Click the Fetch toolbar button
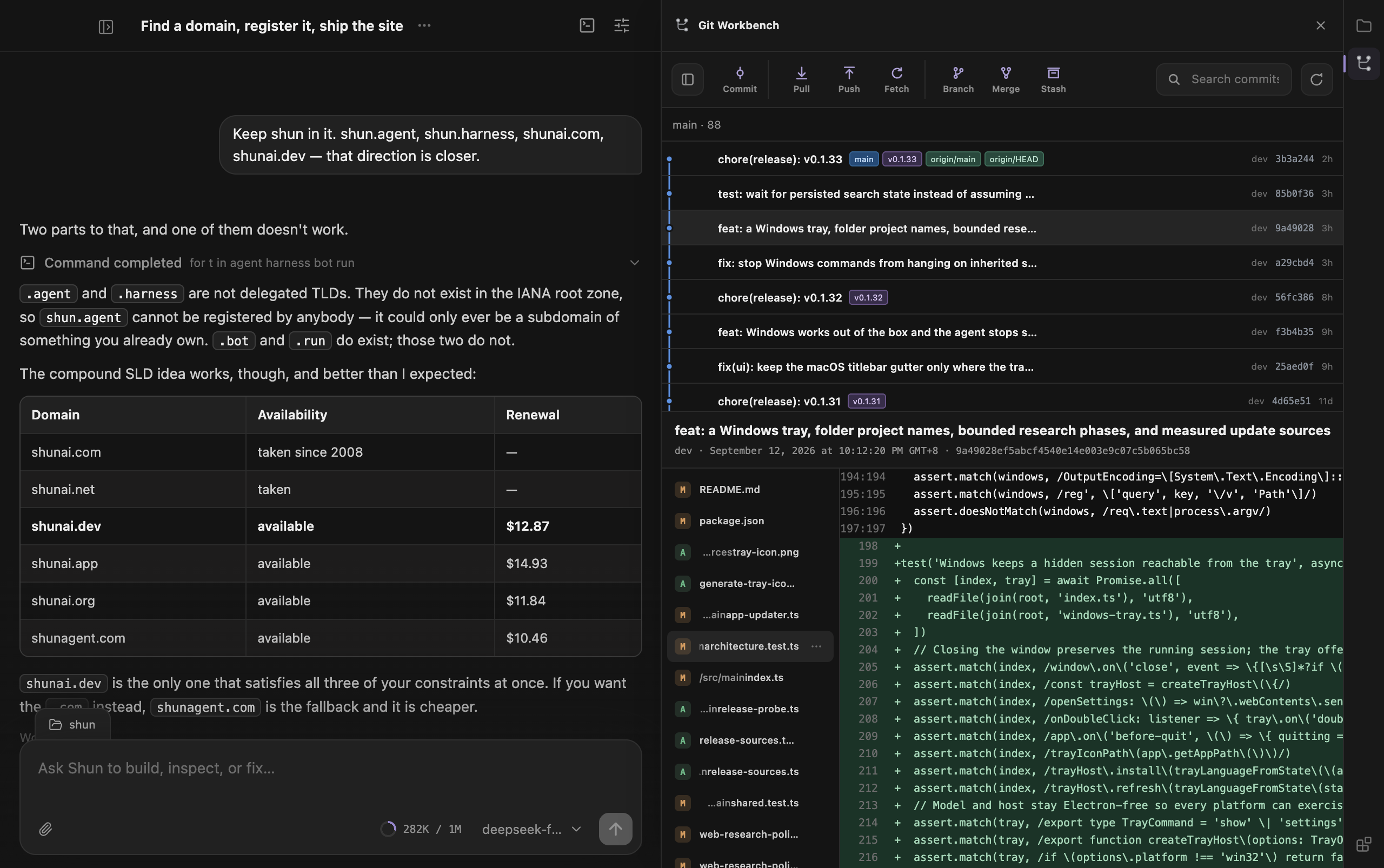Screen dimensions: 1384x868 (x=896, y=79)
